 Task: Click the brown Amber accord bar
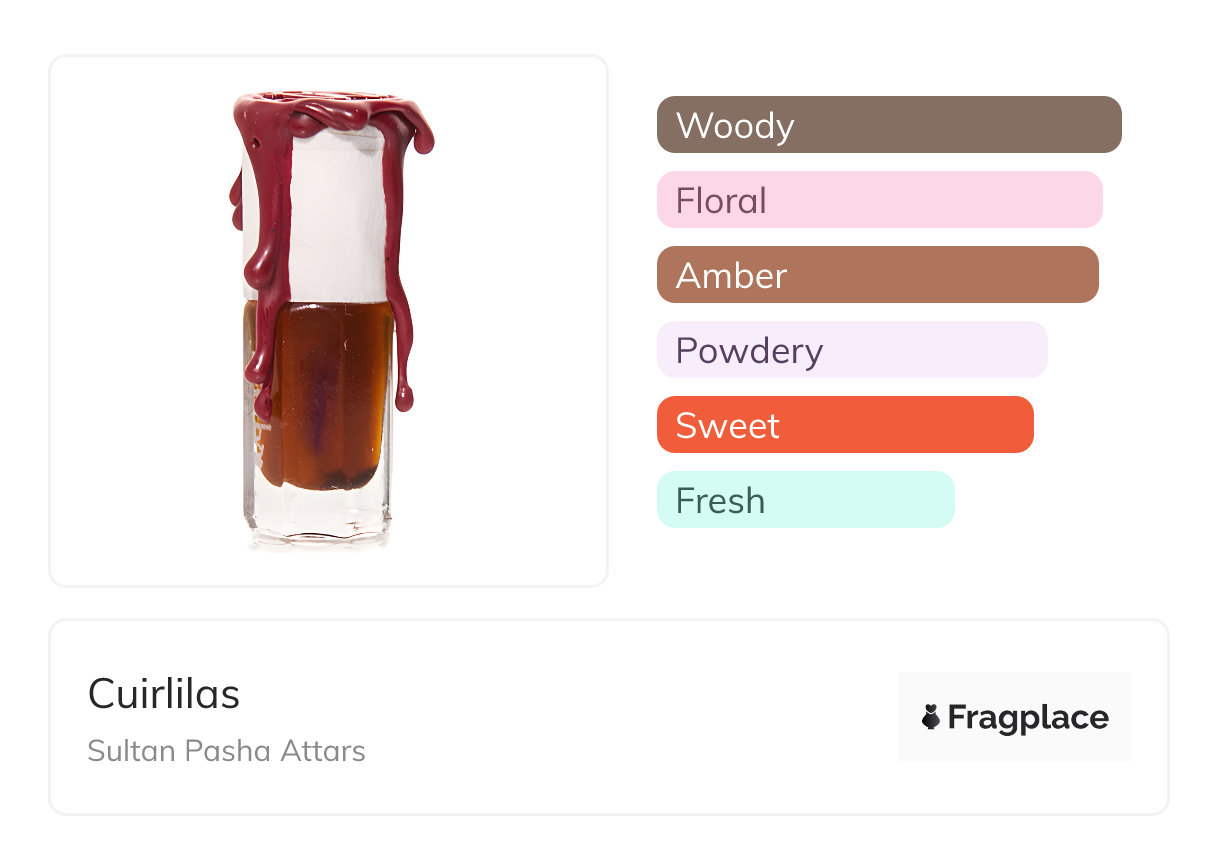click(877, 275)
